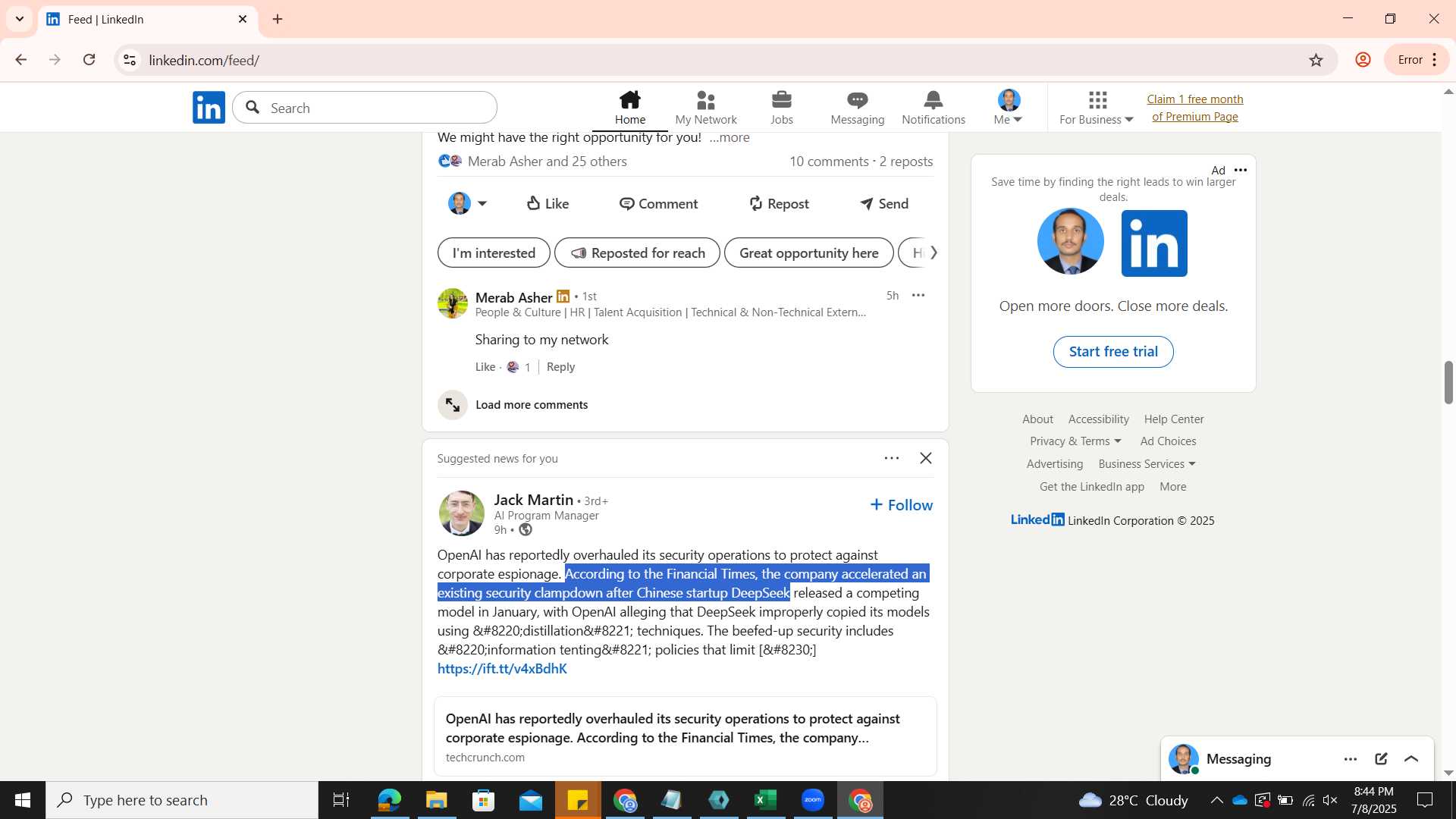Click Claim 1 free month of Premium link
1456x819 pixels.
1195,108
